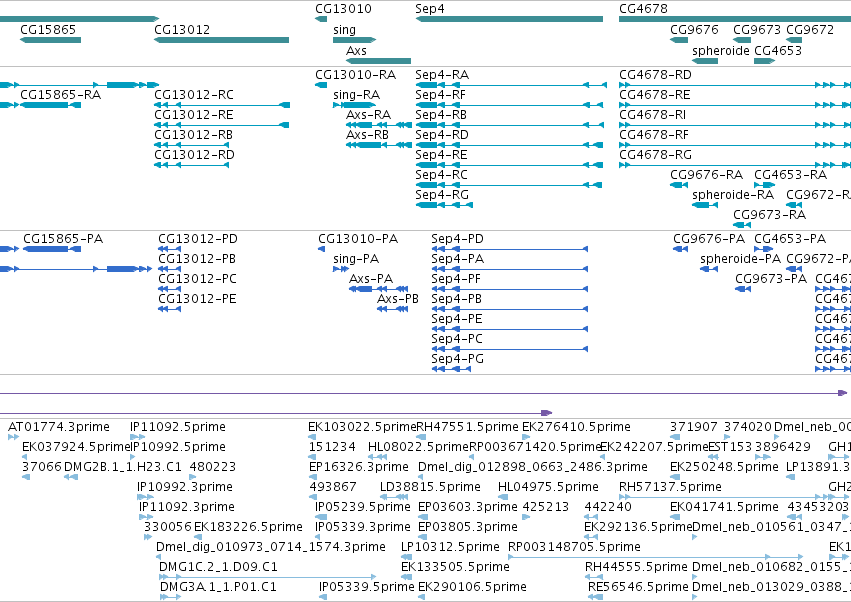
Task: Click the RE56546.5prime EST
Action: (x=638, y=587)
